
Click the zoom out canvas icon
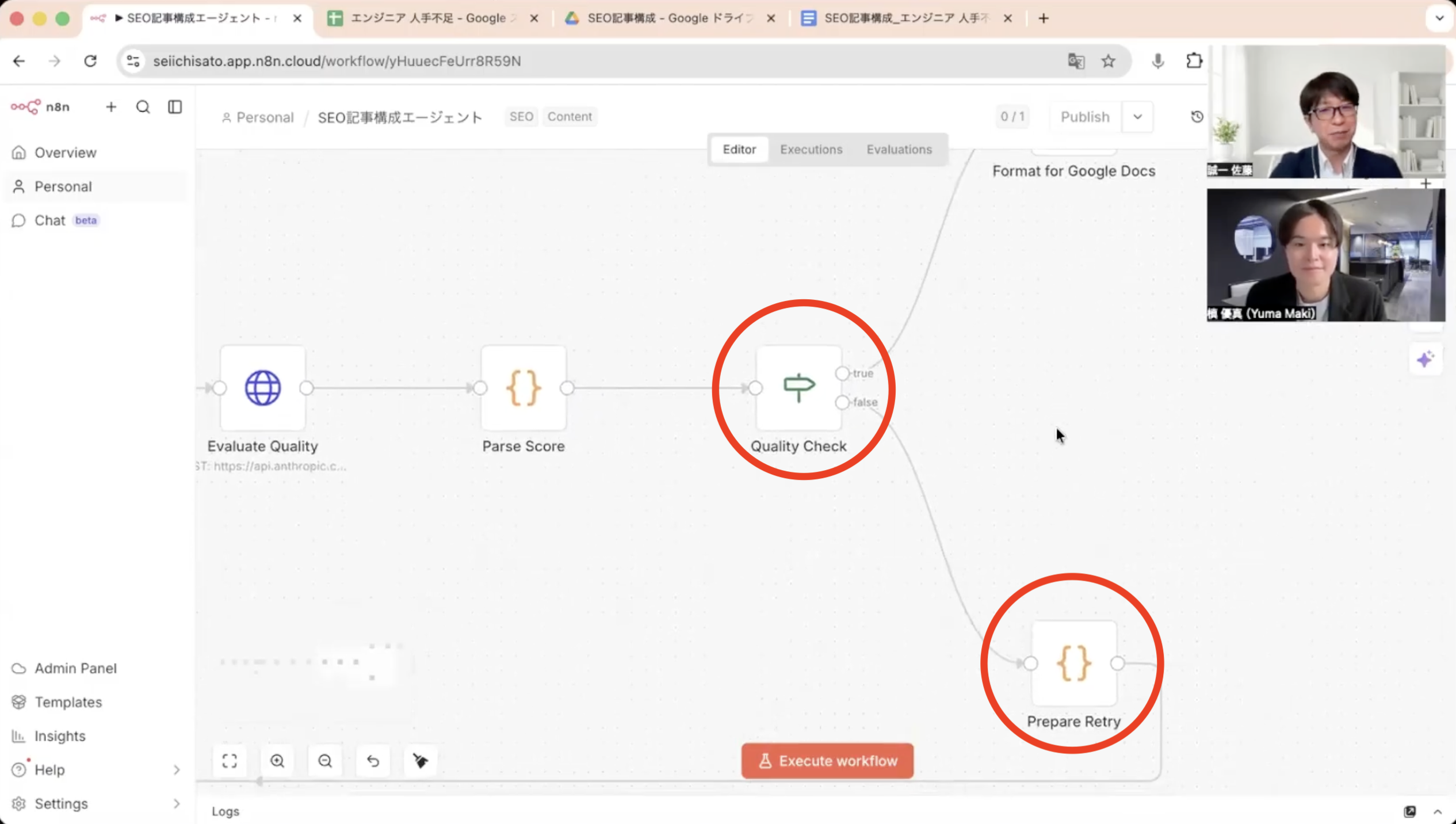[325, 761]
